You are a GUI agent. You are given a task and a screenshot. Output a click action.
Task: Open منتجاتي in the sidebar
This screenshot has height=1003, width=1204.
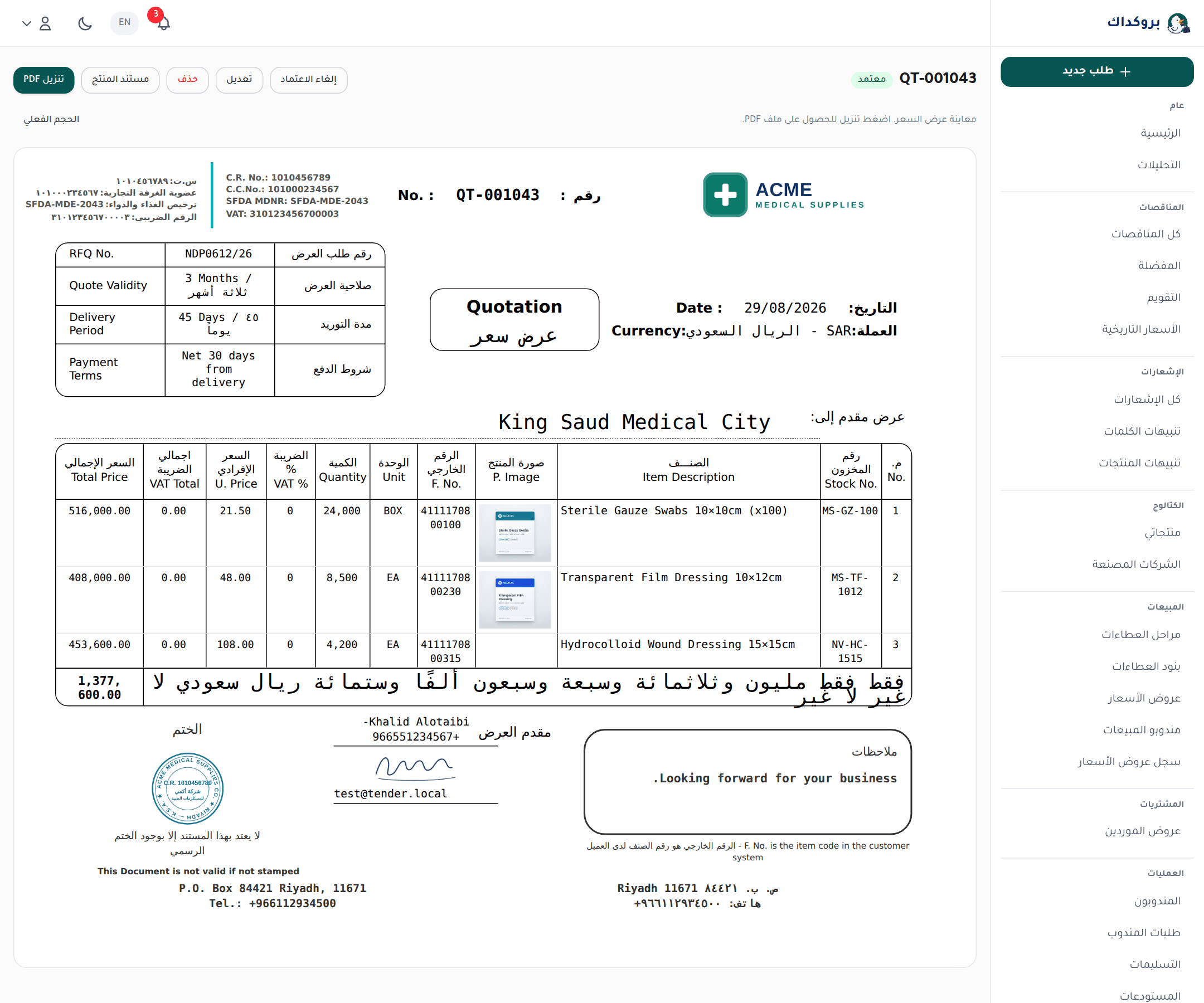[x=1162, y=533]
